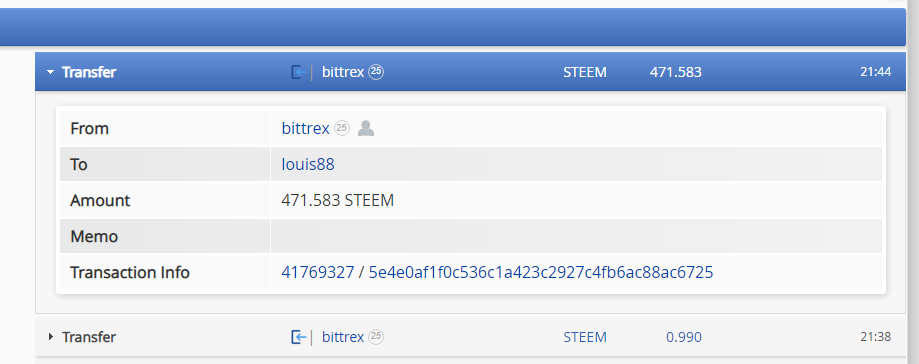Image resolution: width=919 pixels, height=364 pixels.
Task: Click the 0.990 amount in bottom row
Action: pyautogui.click(x=684, y=337)
